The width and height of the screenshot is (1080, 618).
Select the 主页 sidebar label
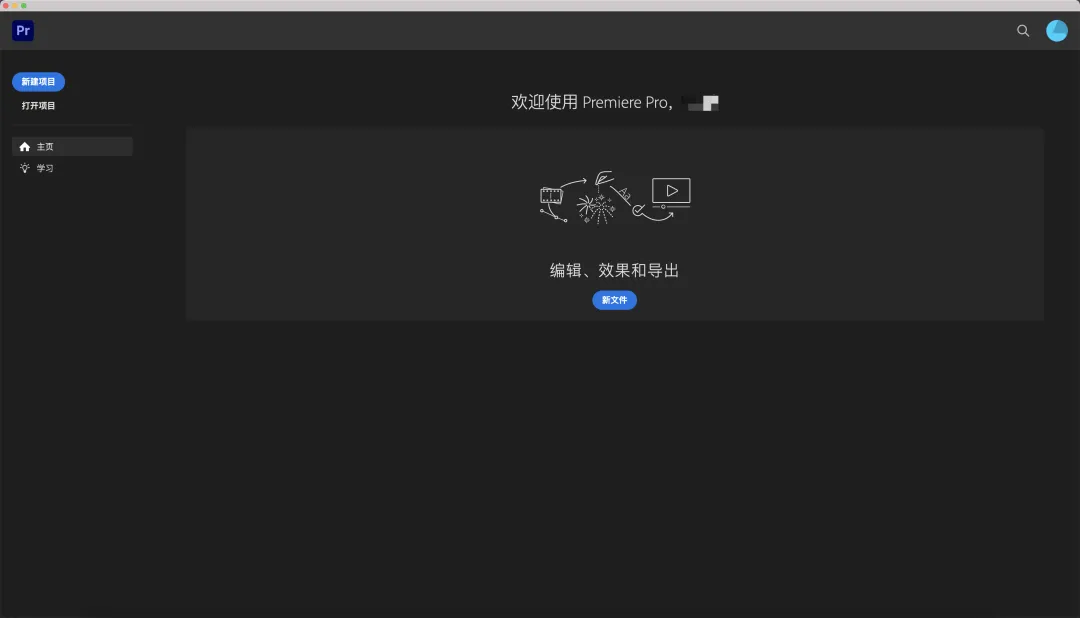pyautogui.click(x=45, y=147)
